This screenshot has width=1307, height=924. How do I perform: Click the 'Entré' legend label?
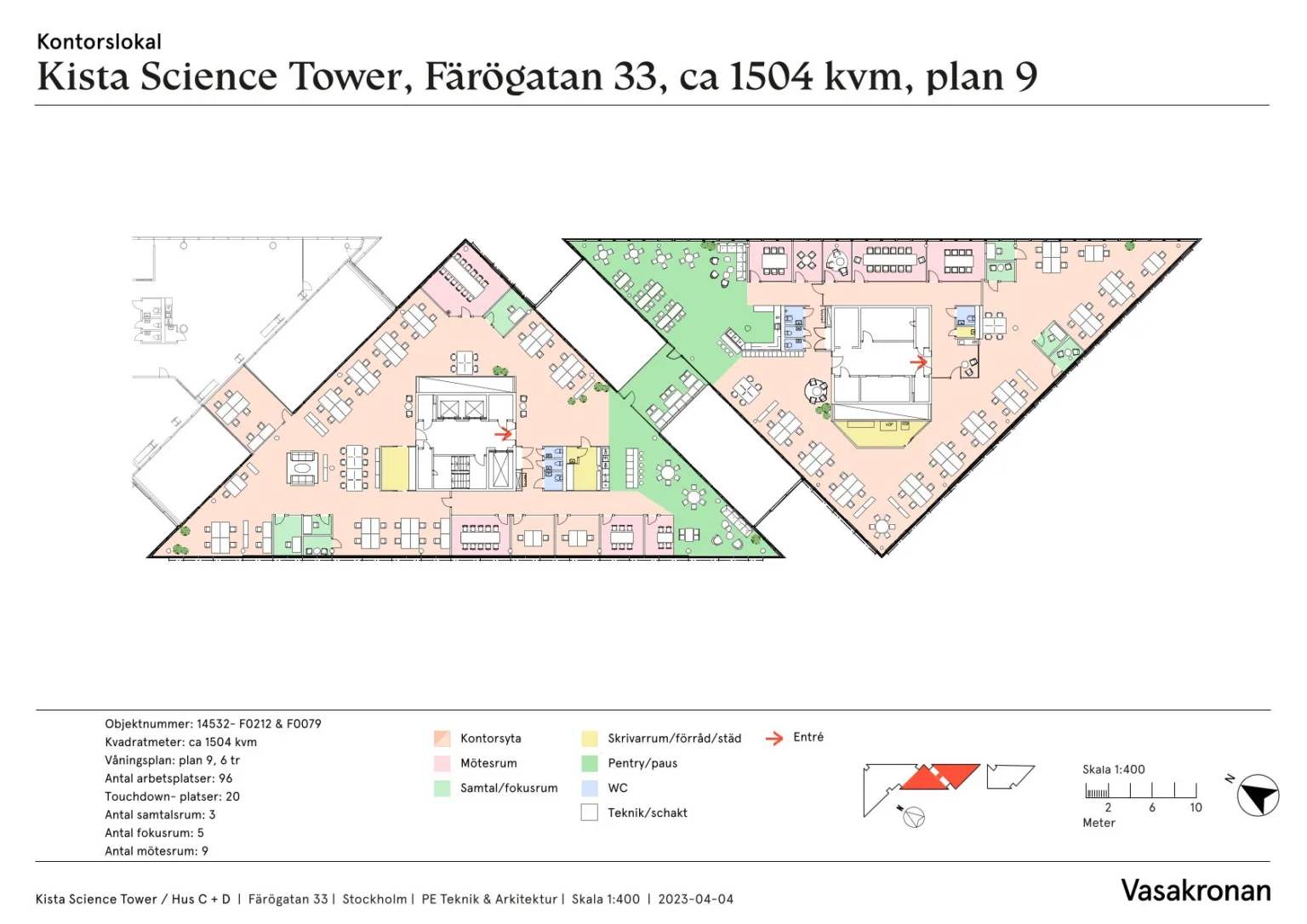tap(808, 737)
